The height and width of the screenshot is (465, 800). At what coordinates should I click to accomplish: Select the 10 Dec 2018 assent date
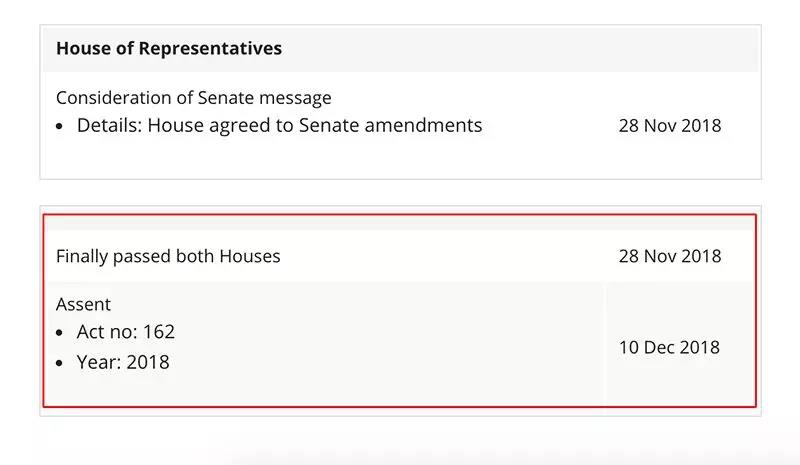(x=669, y=347)
